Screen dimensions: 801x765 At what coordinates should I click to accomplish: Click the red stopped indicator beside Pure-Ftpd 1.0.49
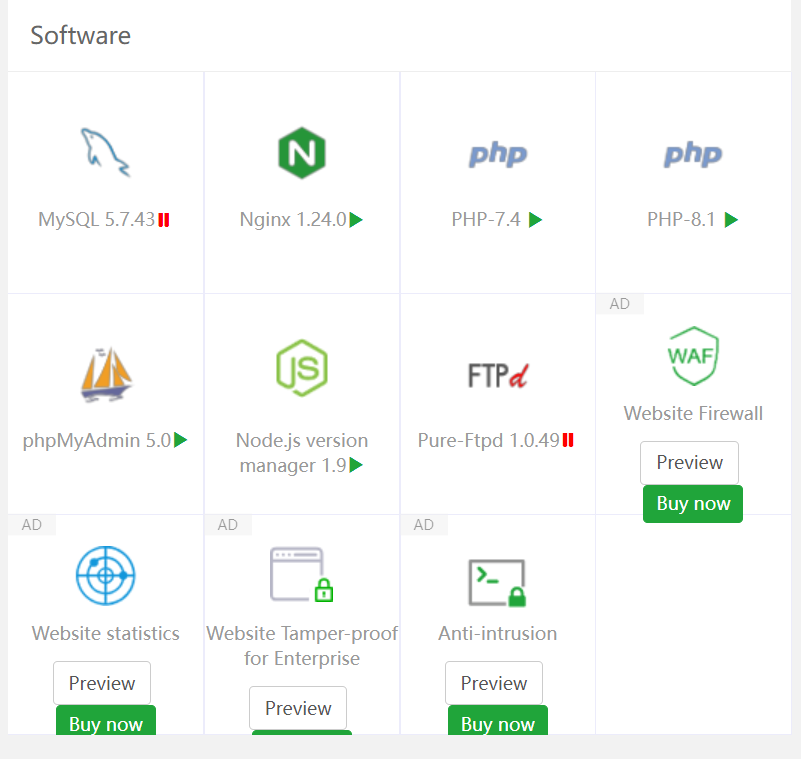(568, 440)
